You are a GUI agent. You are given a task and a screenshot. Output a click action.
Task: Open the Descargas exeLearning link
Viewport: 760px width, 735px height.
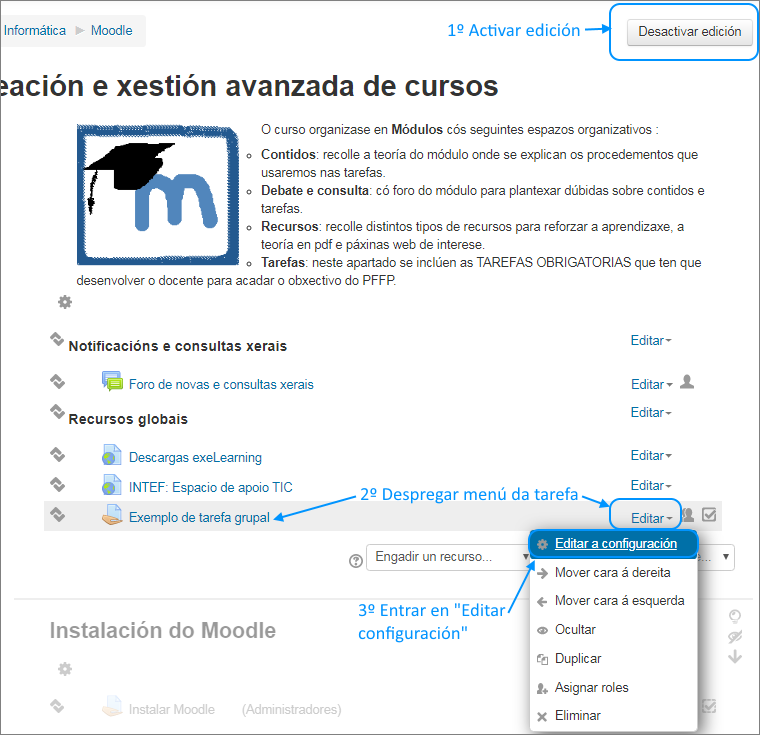tap(195, 458)
